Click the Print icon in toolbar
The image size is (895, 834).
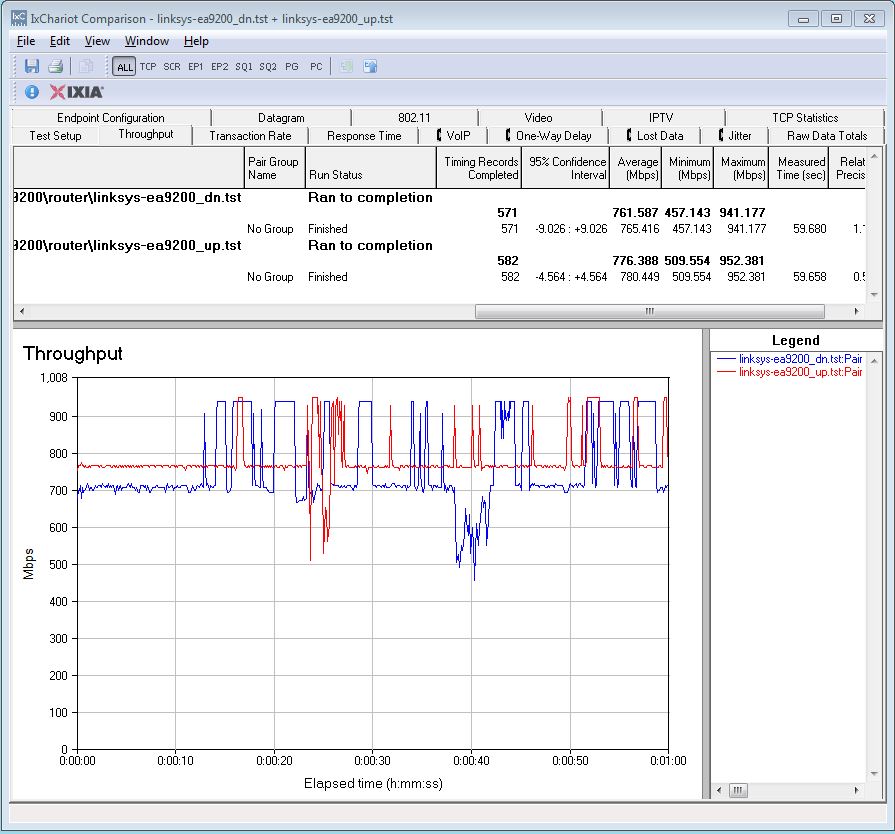(x=55, y=66)
